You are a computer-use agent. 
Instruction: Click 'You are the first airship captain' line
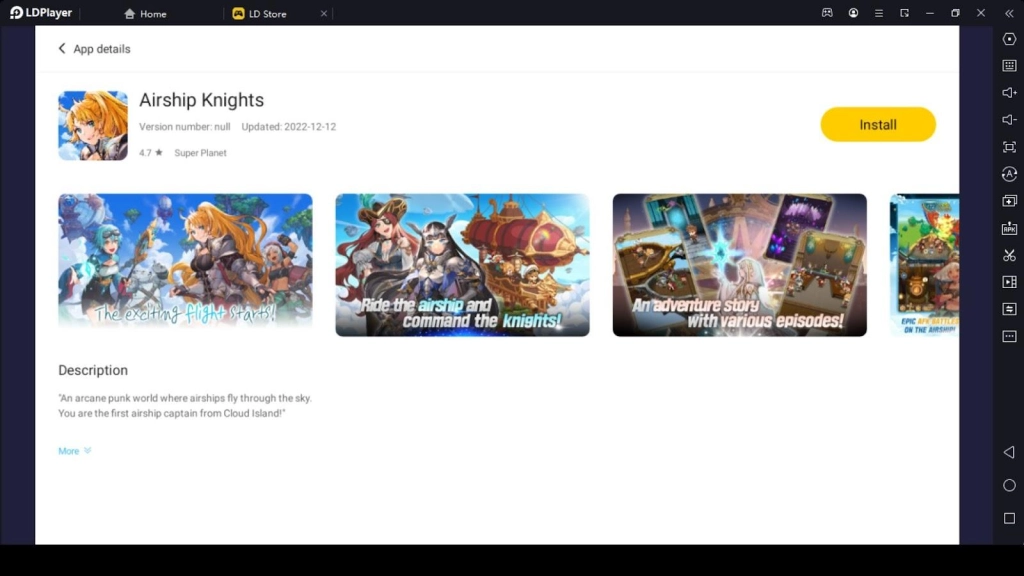pyautogui.click(x=172, y=413)
